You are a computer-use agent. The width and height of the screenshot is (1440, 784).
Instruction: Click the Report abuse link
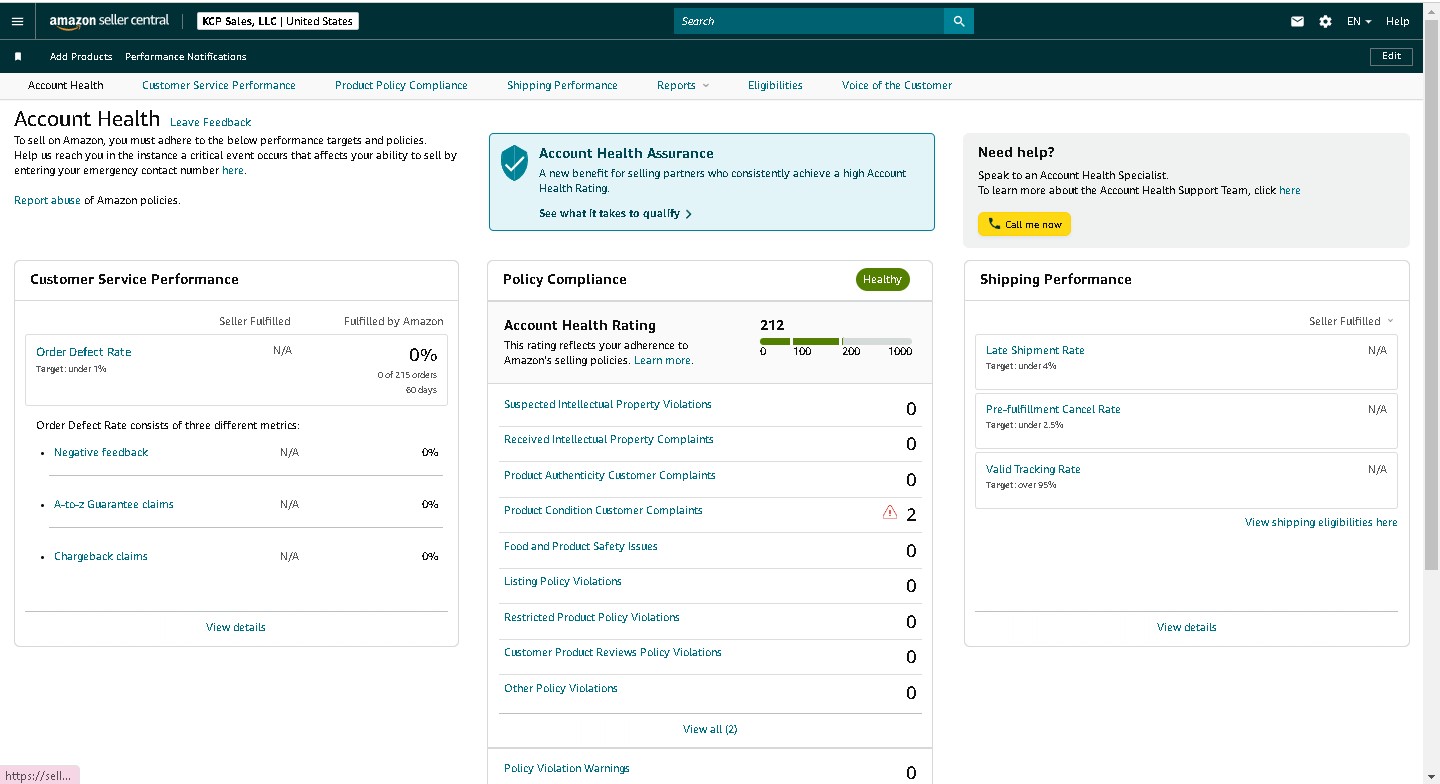click(47, 201)
